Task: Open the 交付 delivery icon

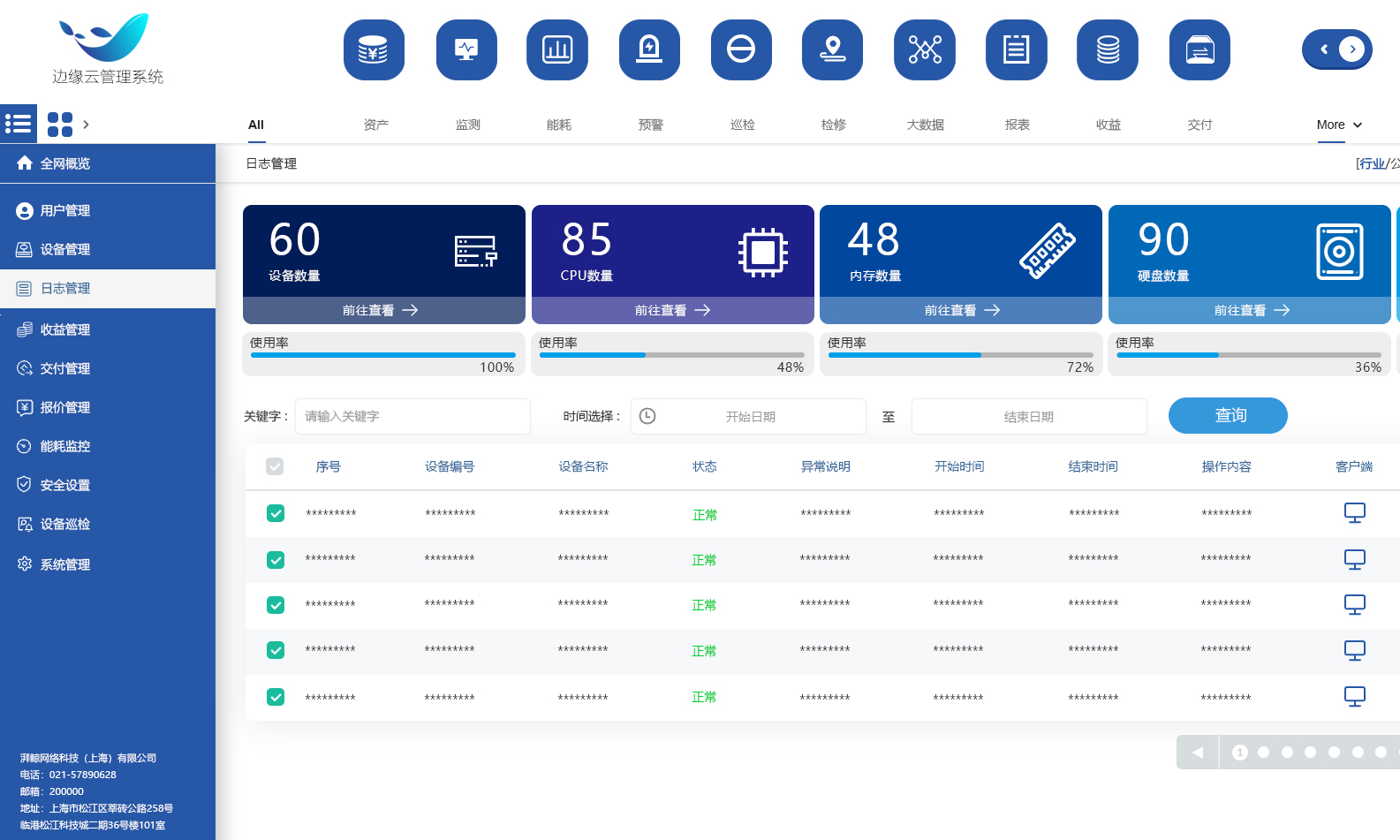Action: (x=1199, y=49)
